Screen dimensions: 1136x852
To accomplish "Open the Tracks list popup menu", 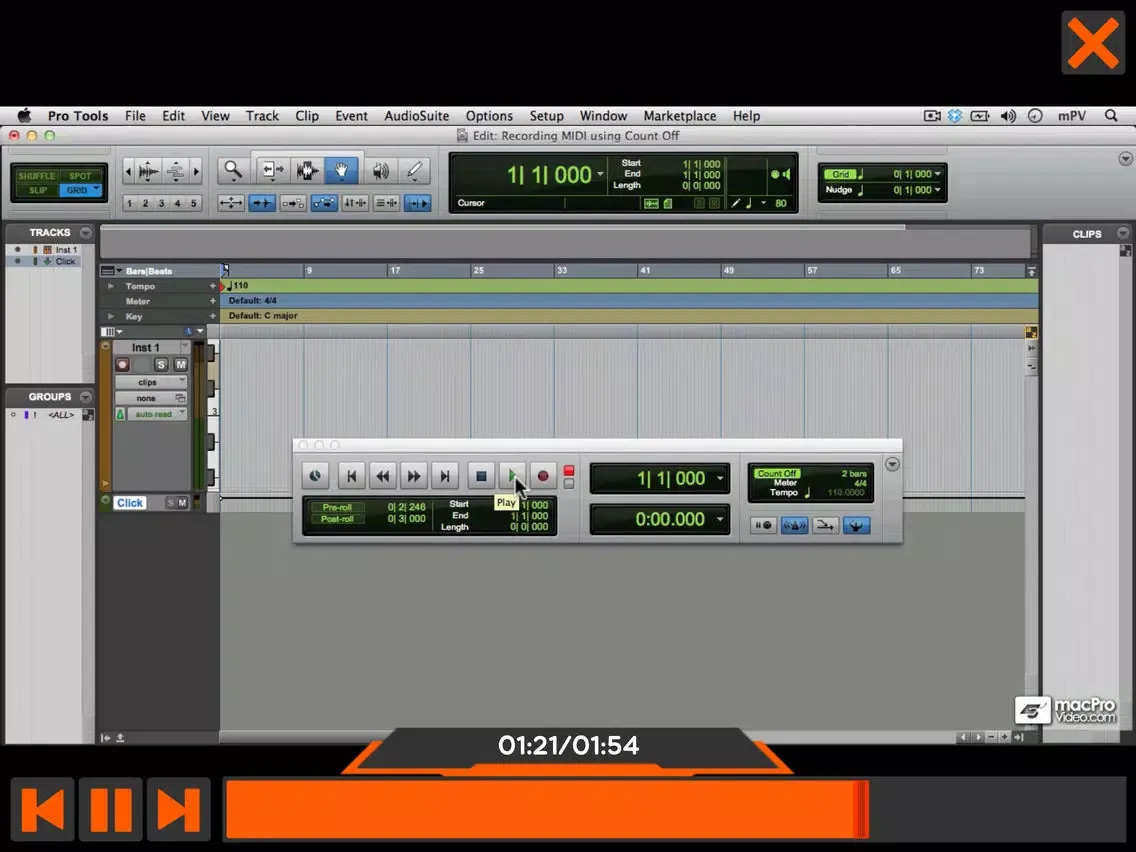I will (86, 233).
